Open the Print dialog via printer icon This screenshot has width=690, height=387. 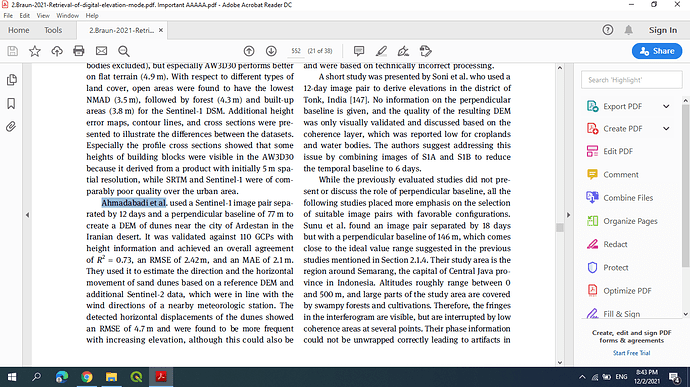click(79, 51)
